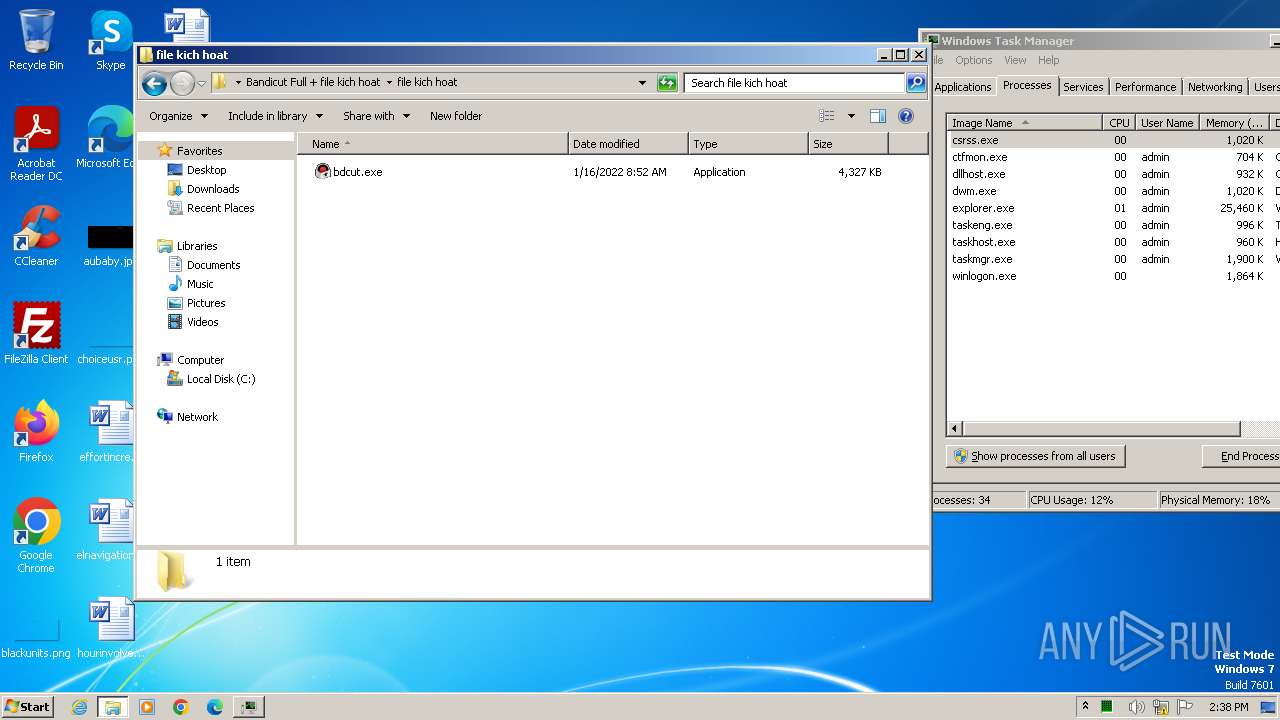
Task: Select Favorites in the navigation pane
Action: tap(199, 151)
